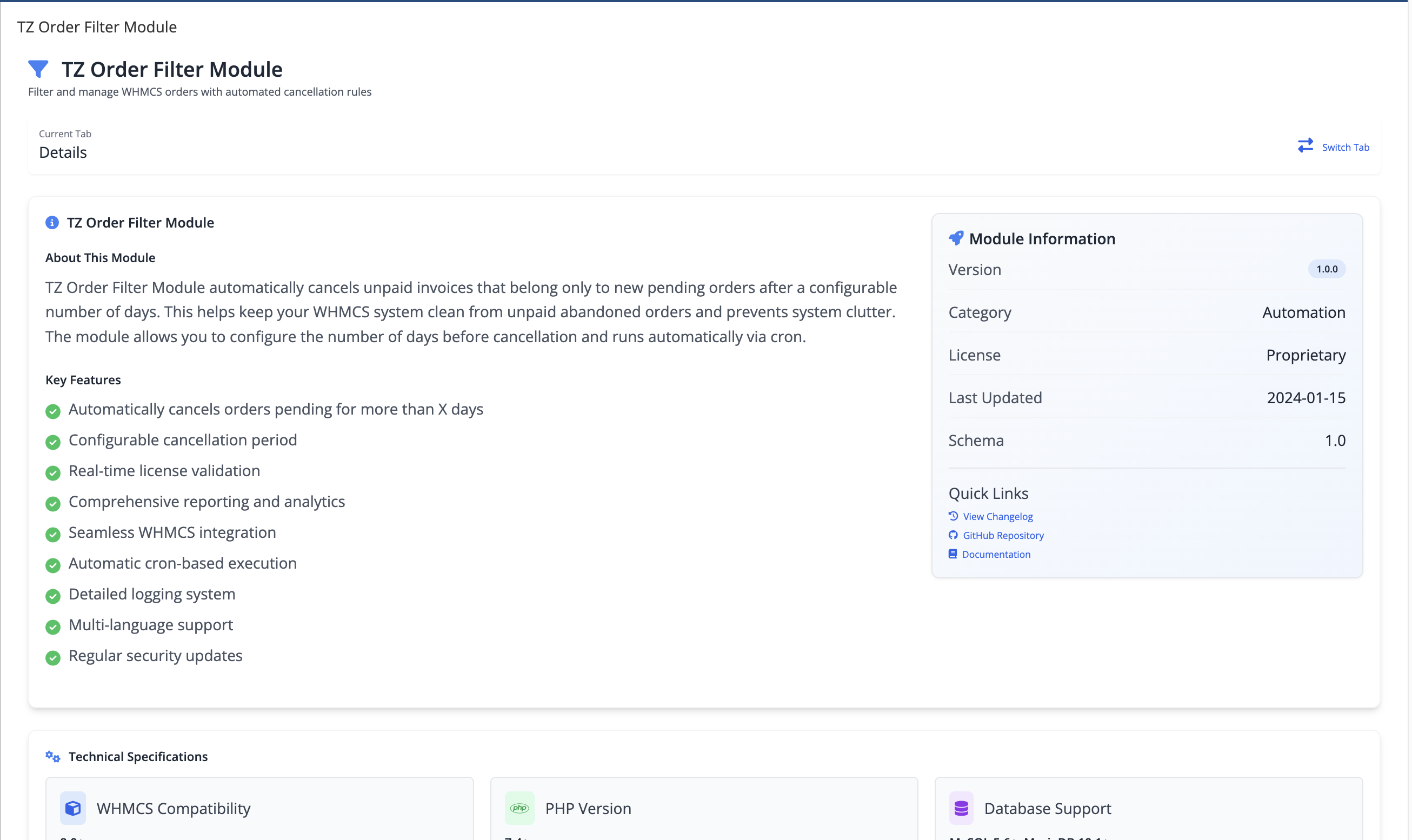Click the clock history icon beside View Changelog
This screenshot has height=840, width=1412.
click(953, 516)
